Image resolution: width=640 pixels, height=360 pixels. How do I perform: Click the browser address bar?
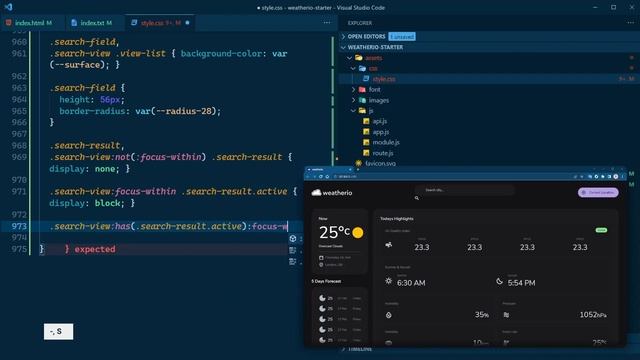pyautogui.click(x=453, y=177)
